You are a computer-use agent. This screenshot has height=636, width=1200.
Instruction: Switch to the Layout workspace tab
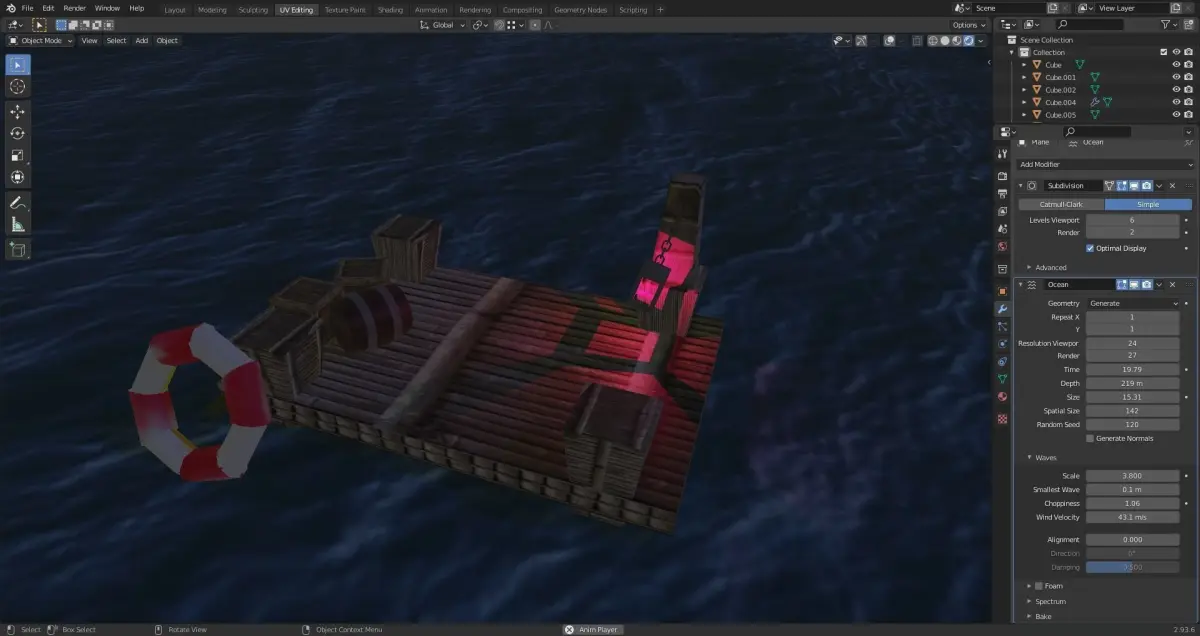click(x=175, y=10)
